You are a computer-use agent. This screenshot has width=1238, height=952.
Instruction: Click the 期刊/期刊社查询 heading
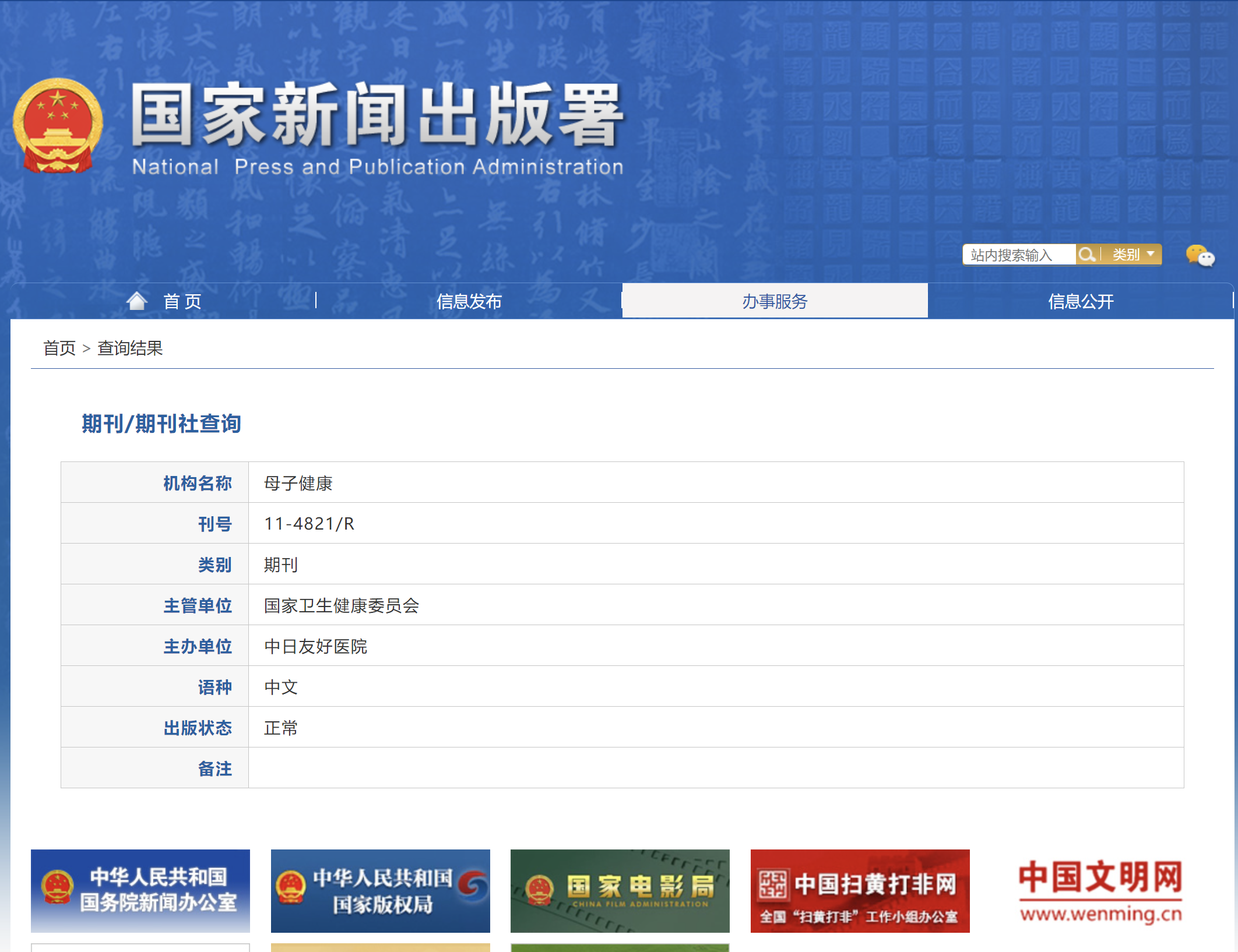pyautogui.click(x=161, y=424)
